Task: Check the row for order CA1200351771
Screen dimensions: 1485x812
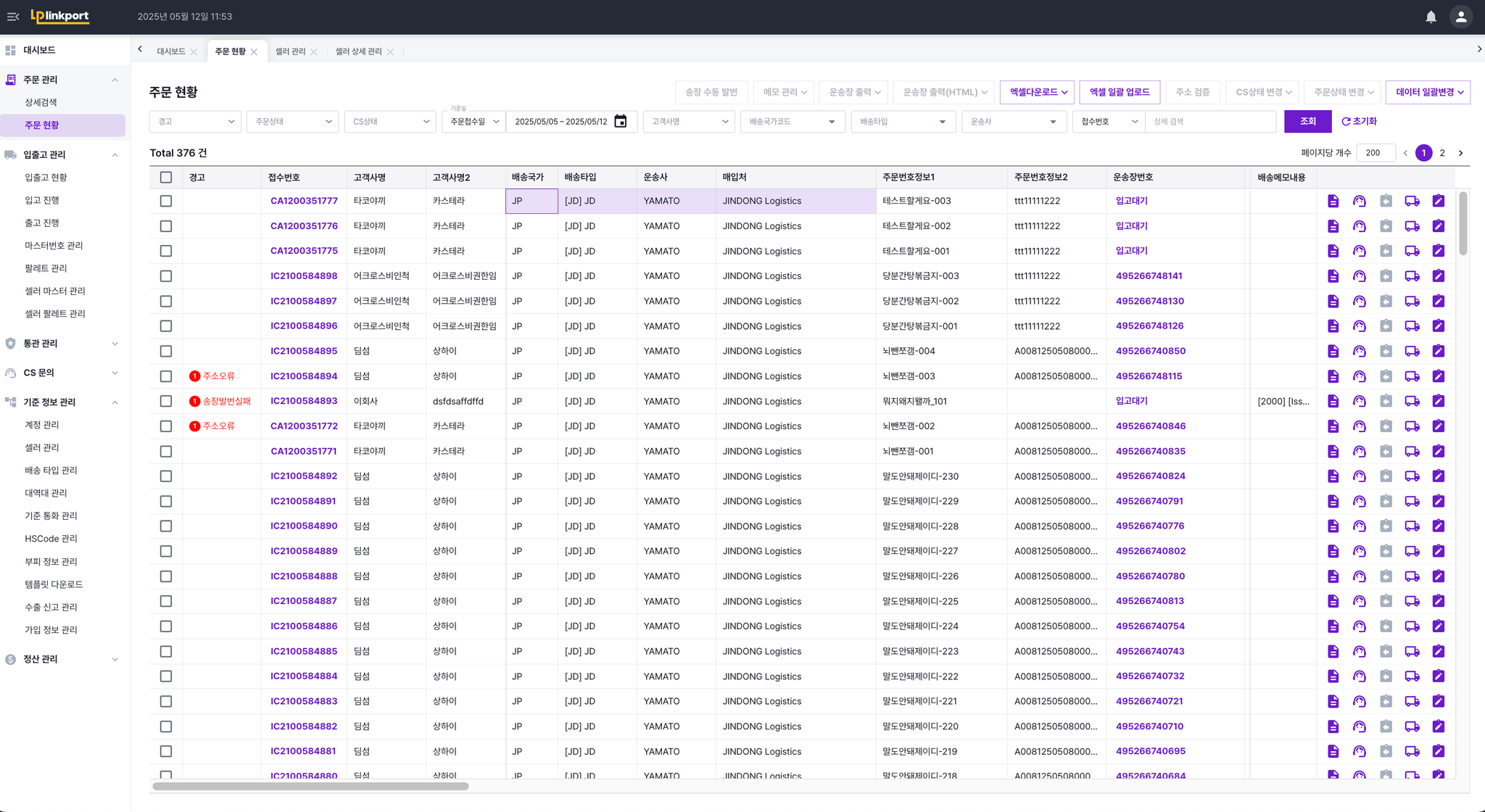Action: 166,451
